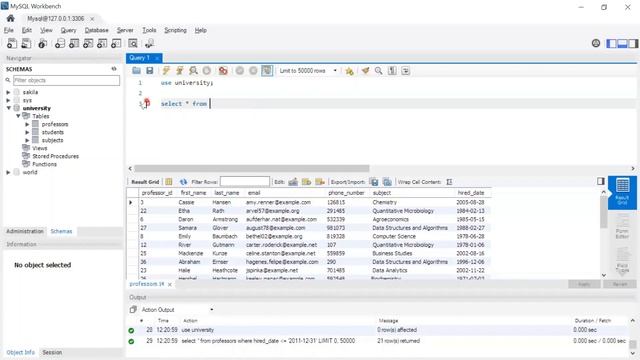This screenshot has height=360, width=640.
Task: Open the Database menu
Action: (x=96, y=30)
